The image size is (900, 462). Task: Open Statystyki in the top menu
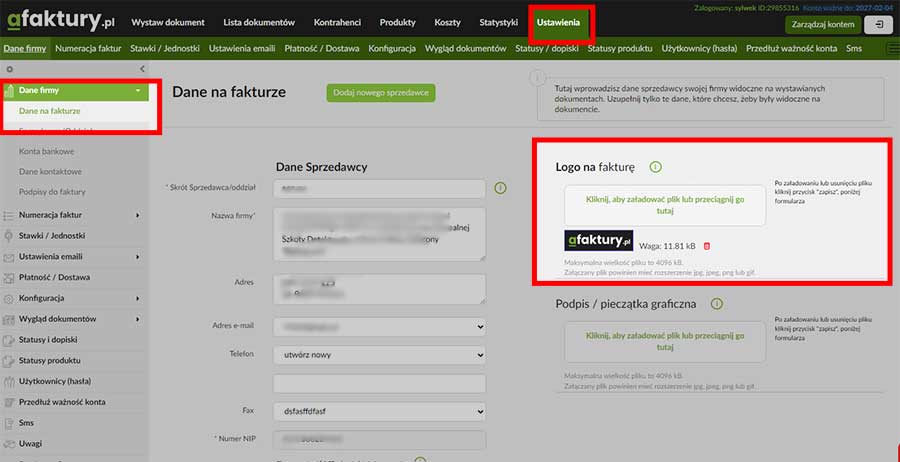pyautogui.click(x=498, y=22)
